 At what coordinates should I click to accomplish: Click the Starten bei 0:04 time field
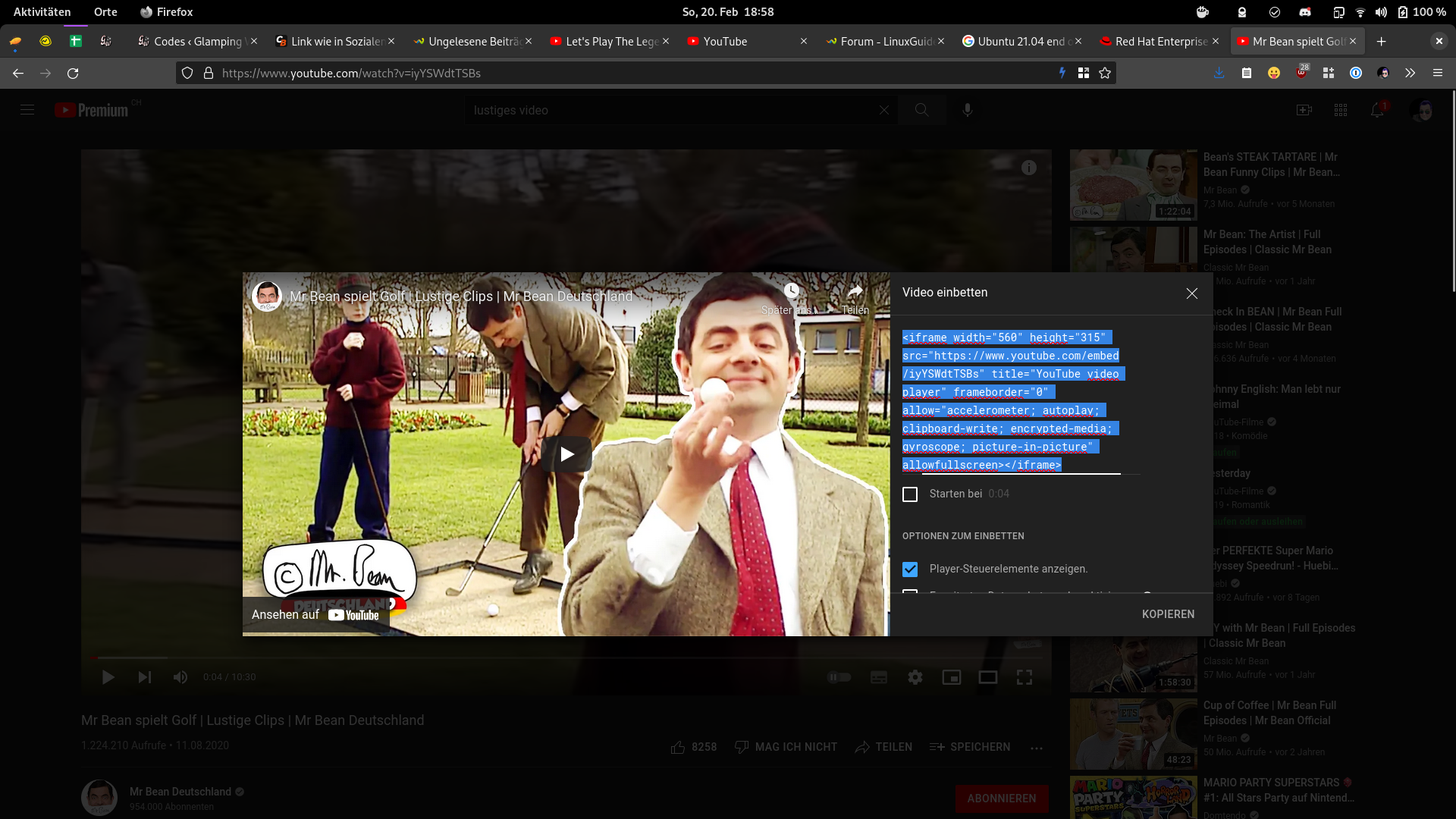tap(999, 494)
